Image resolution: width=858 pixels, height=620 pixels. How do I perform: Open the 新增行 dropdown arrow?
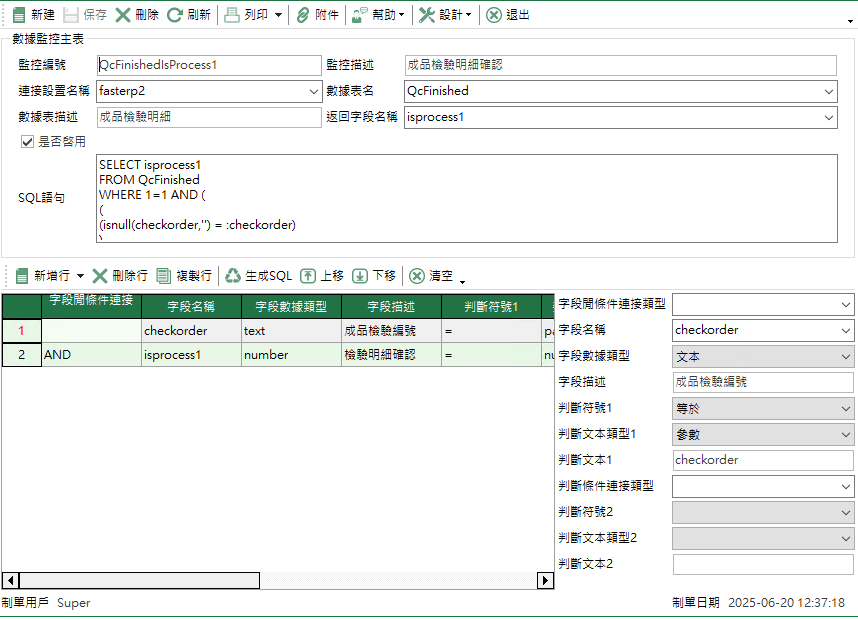[80, 276]
